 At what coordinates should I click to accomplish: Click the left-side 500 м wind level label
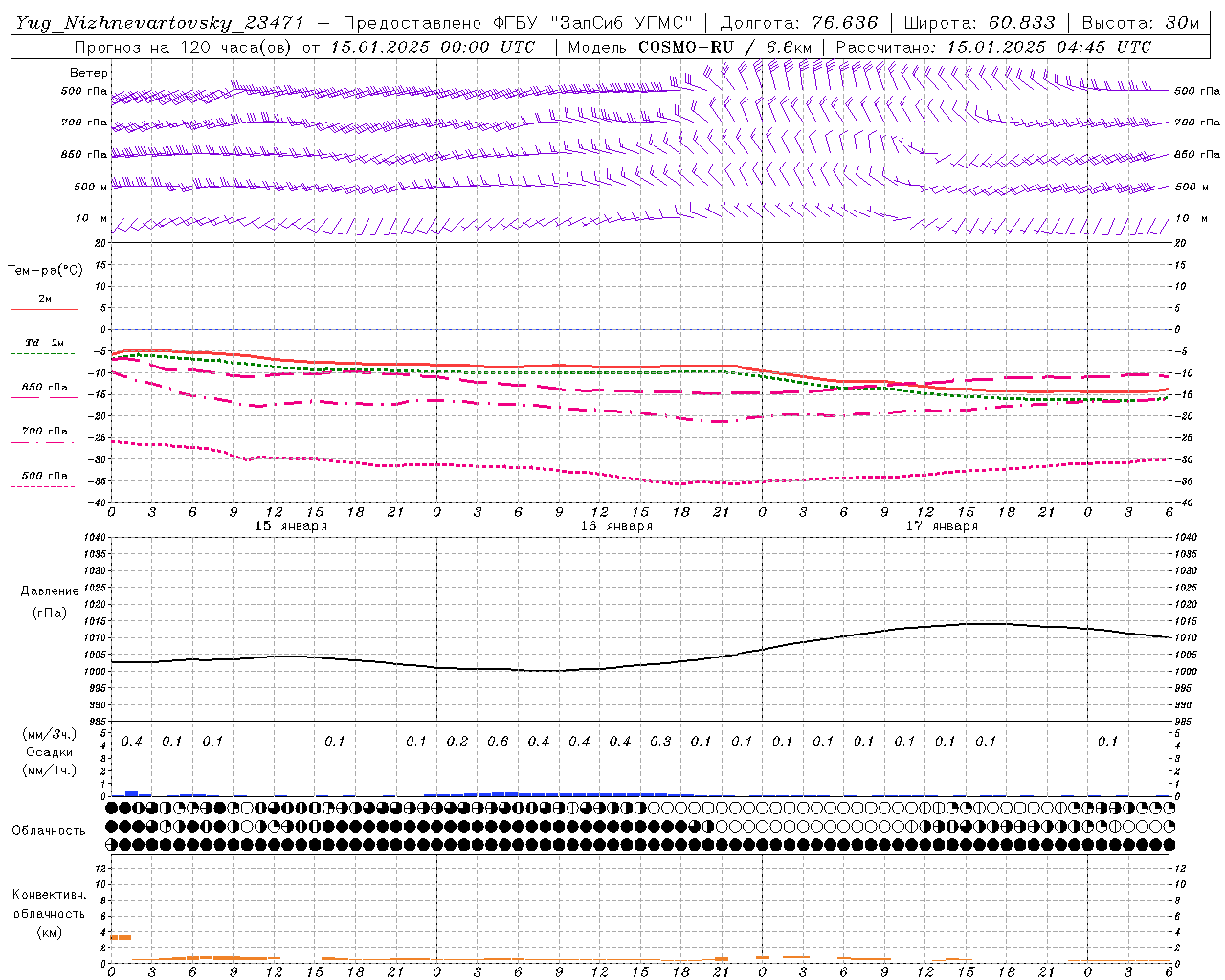pyautogui.click(x=91, y=187)
